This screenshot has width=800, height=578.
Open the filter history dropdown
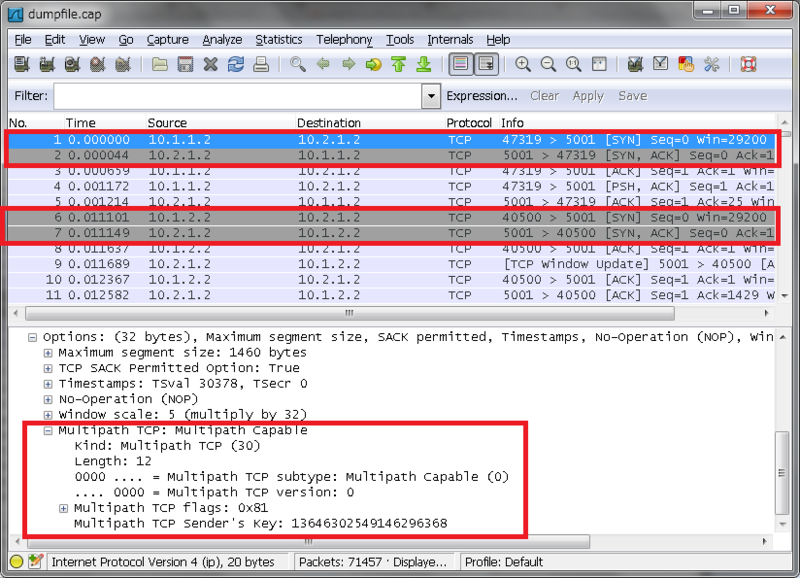(430, 96)
